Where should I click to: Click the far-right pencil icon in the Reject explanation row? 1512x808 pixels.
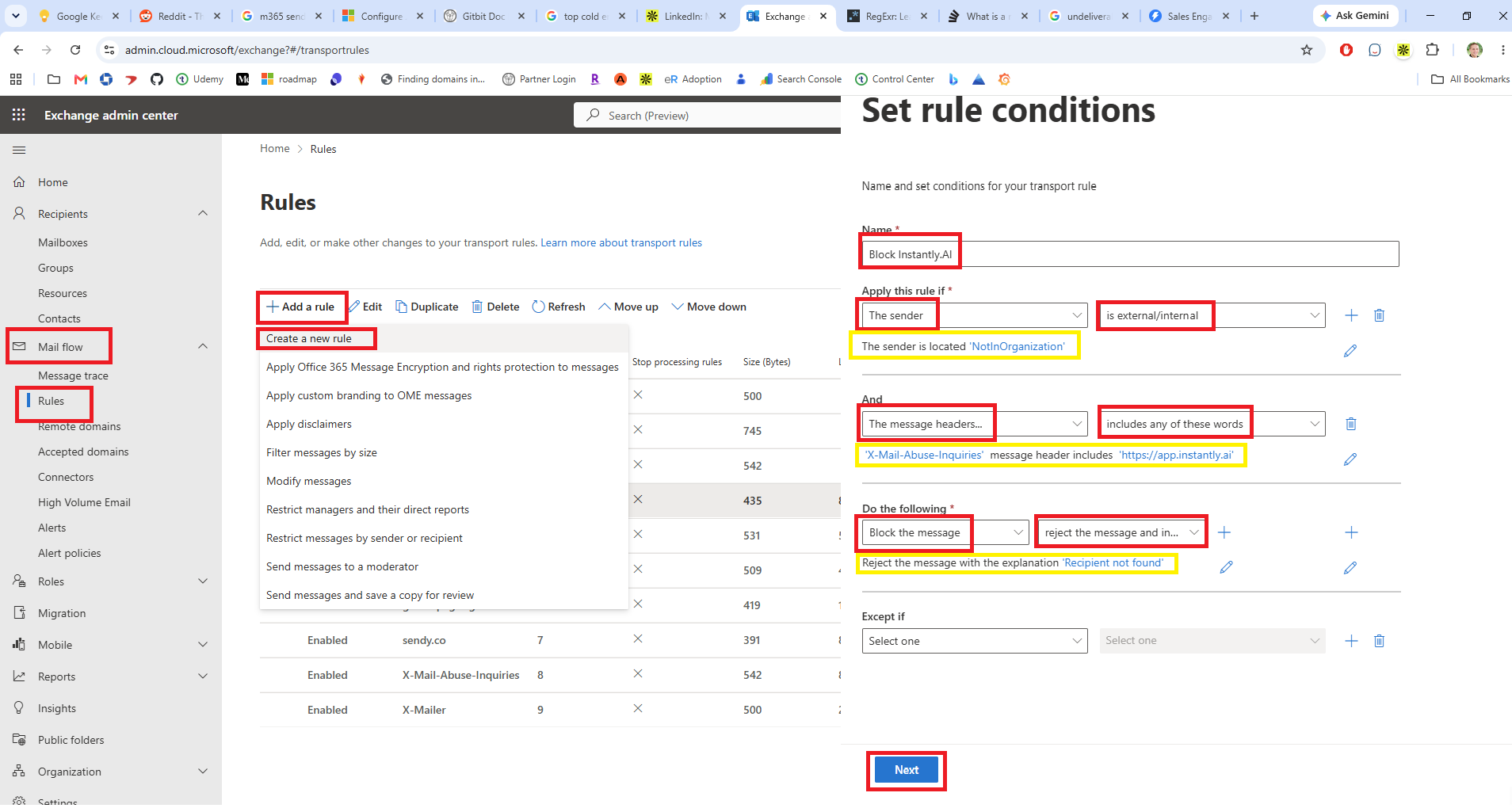point(1350,567)
